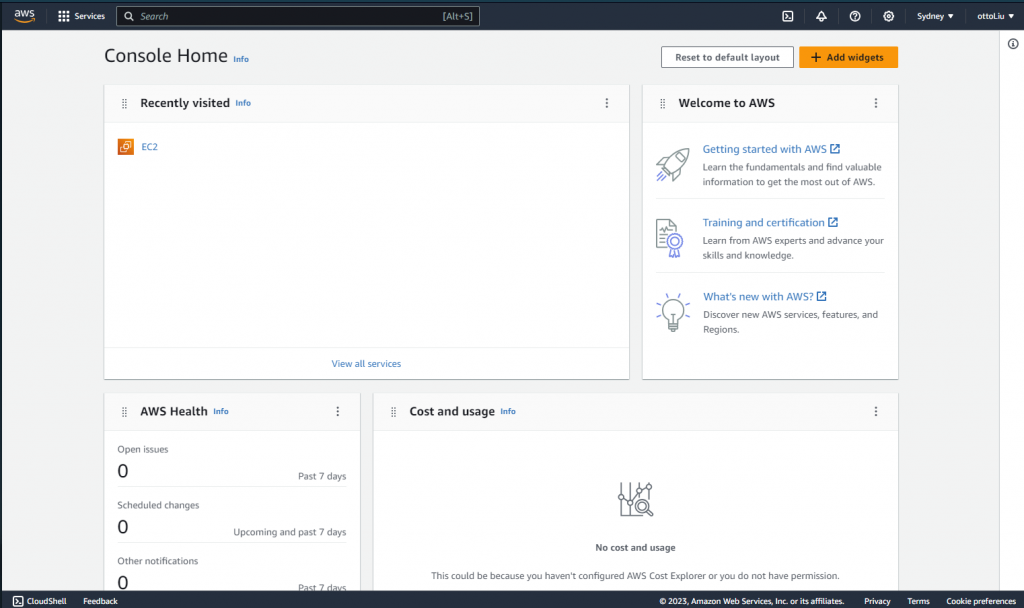Open the Services grid menu
Viewport: 1024px width, 608px height.
82,16
